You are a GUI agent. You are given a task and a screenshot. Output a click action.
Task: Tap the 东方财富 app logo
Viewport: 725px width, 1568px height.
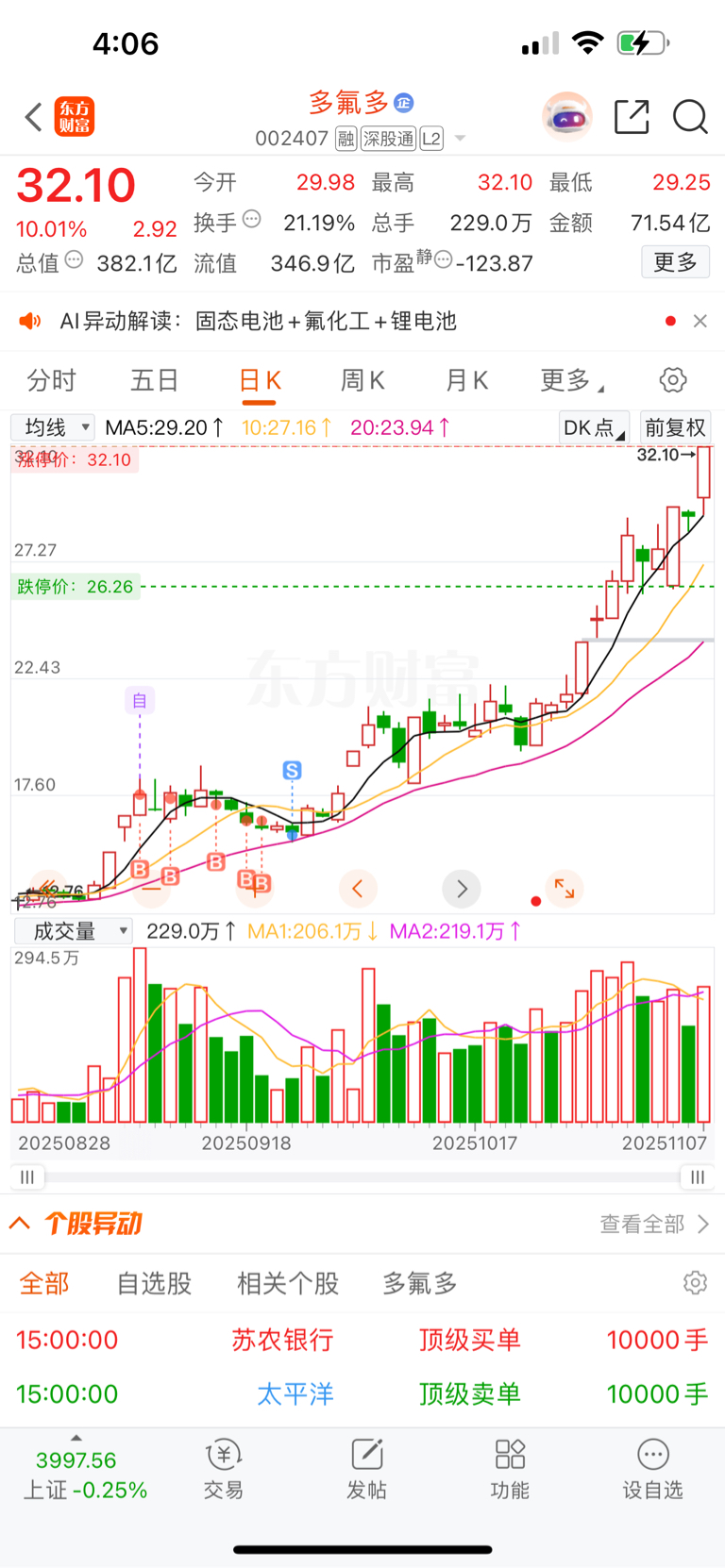(74, 117)
